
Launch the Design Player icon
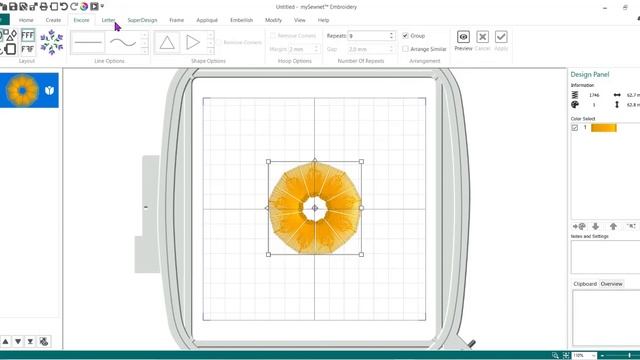94,7
